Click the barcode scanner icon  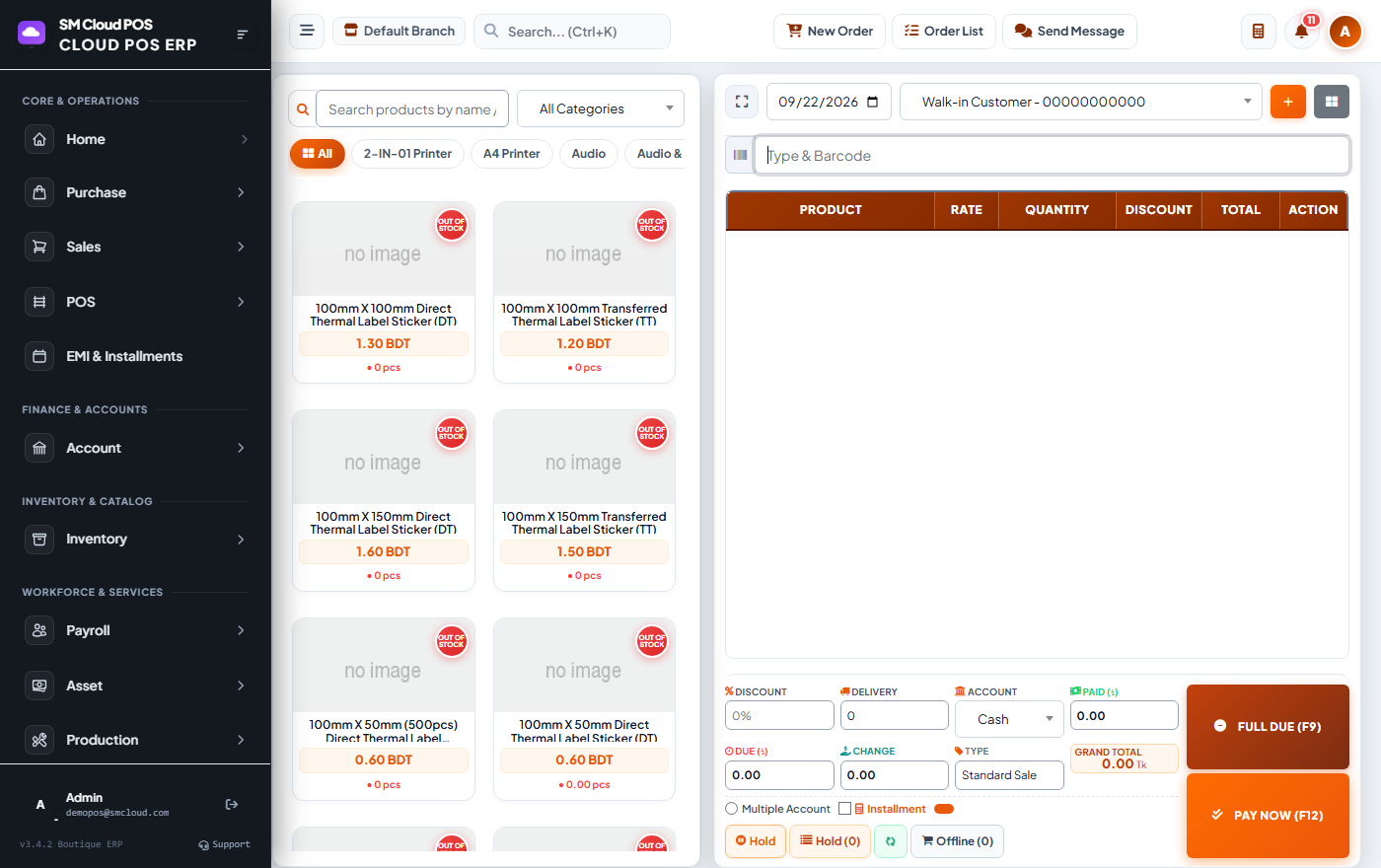pos(740,155)
